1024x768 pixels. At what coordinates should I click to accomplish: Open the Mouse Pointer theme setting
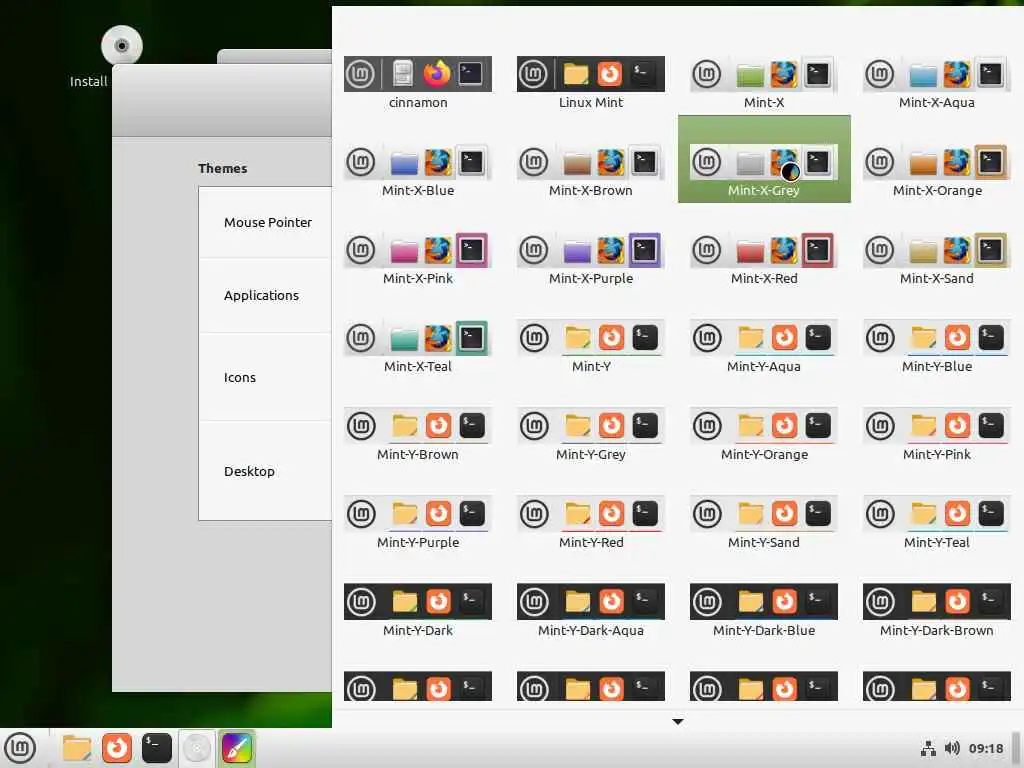[266, 223]
